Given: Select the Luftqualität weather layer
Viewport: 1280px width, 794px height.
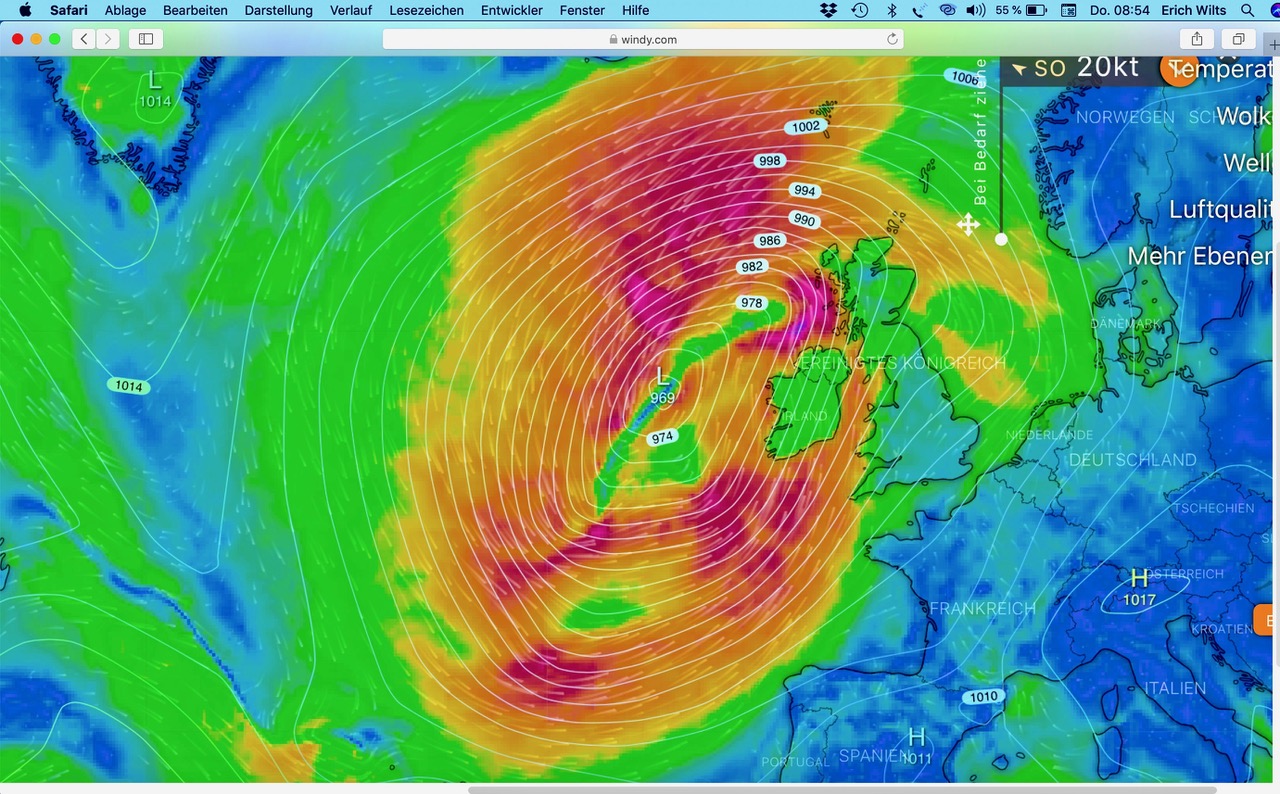Looking at the screenshot, I should click(x=1220, y=209).
